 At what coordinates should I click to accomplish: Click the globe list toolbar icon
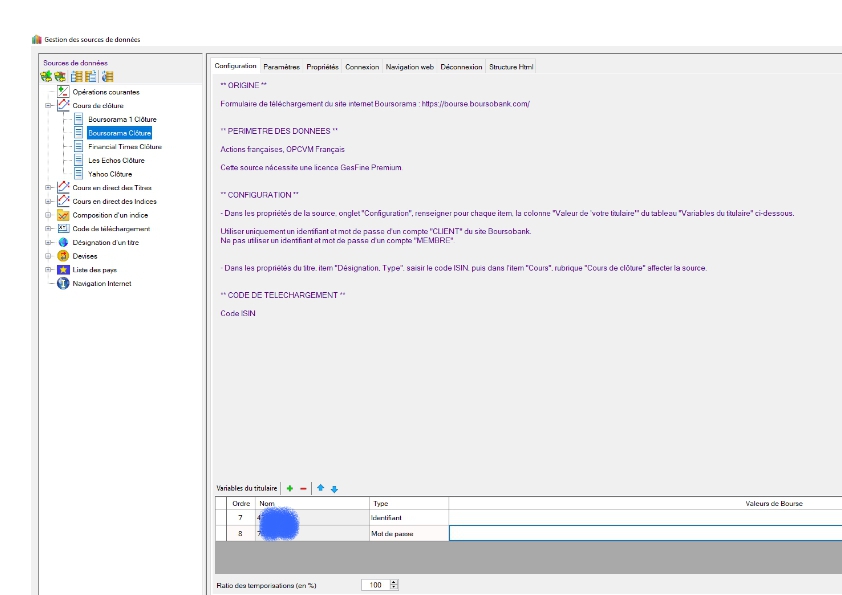pos(108,76)
